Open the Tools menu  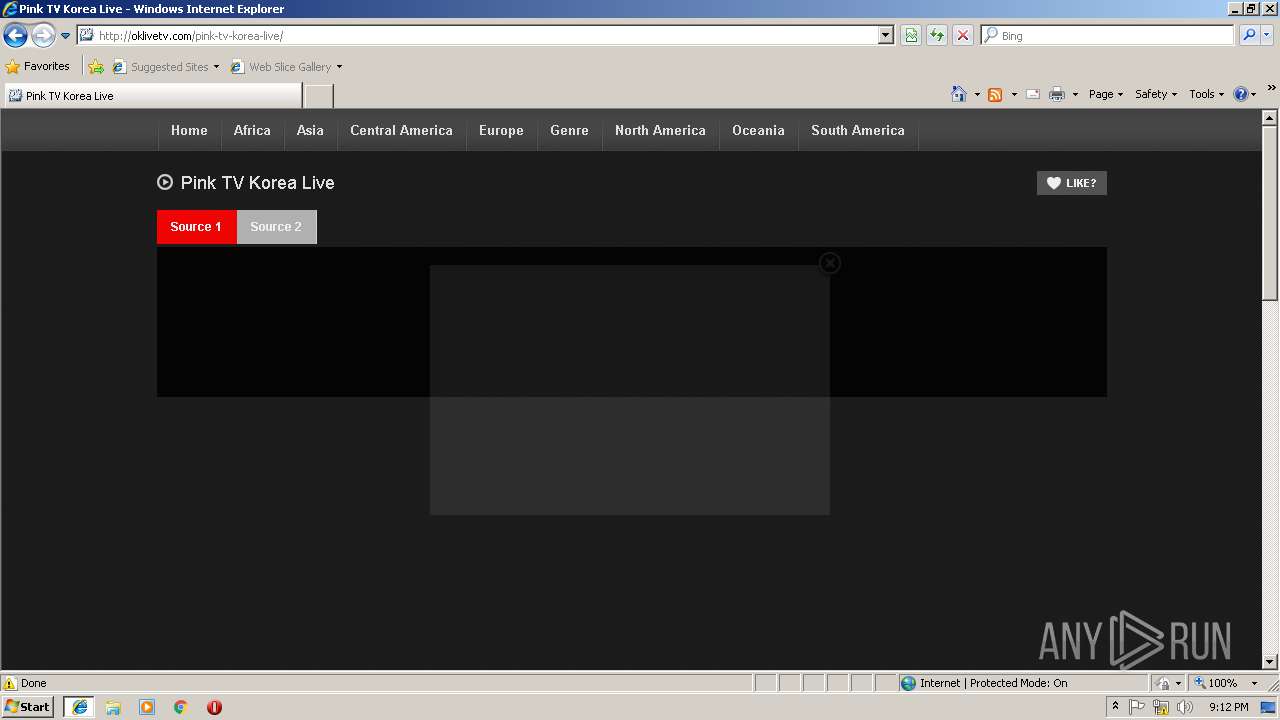[1206, 94]
